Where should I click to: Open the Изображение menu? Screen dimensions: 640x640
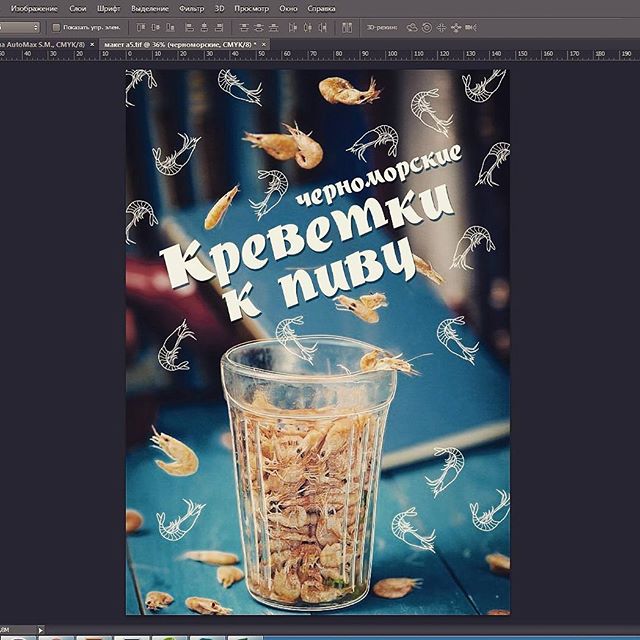click(x=34, y=9)
